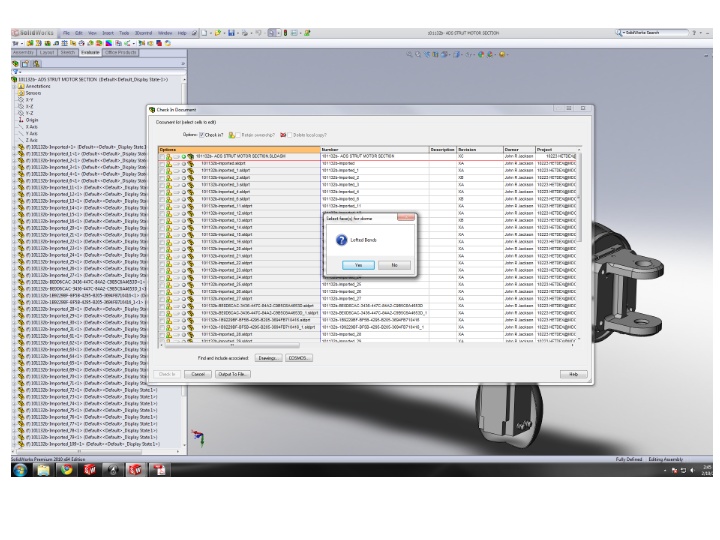Click the Print toolbar icon
The image size is (720, 540).
(x=245, y=33)
